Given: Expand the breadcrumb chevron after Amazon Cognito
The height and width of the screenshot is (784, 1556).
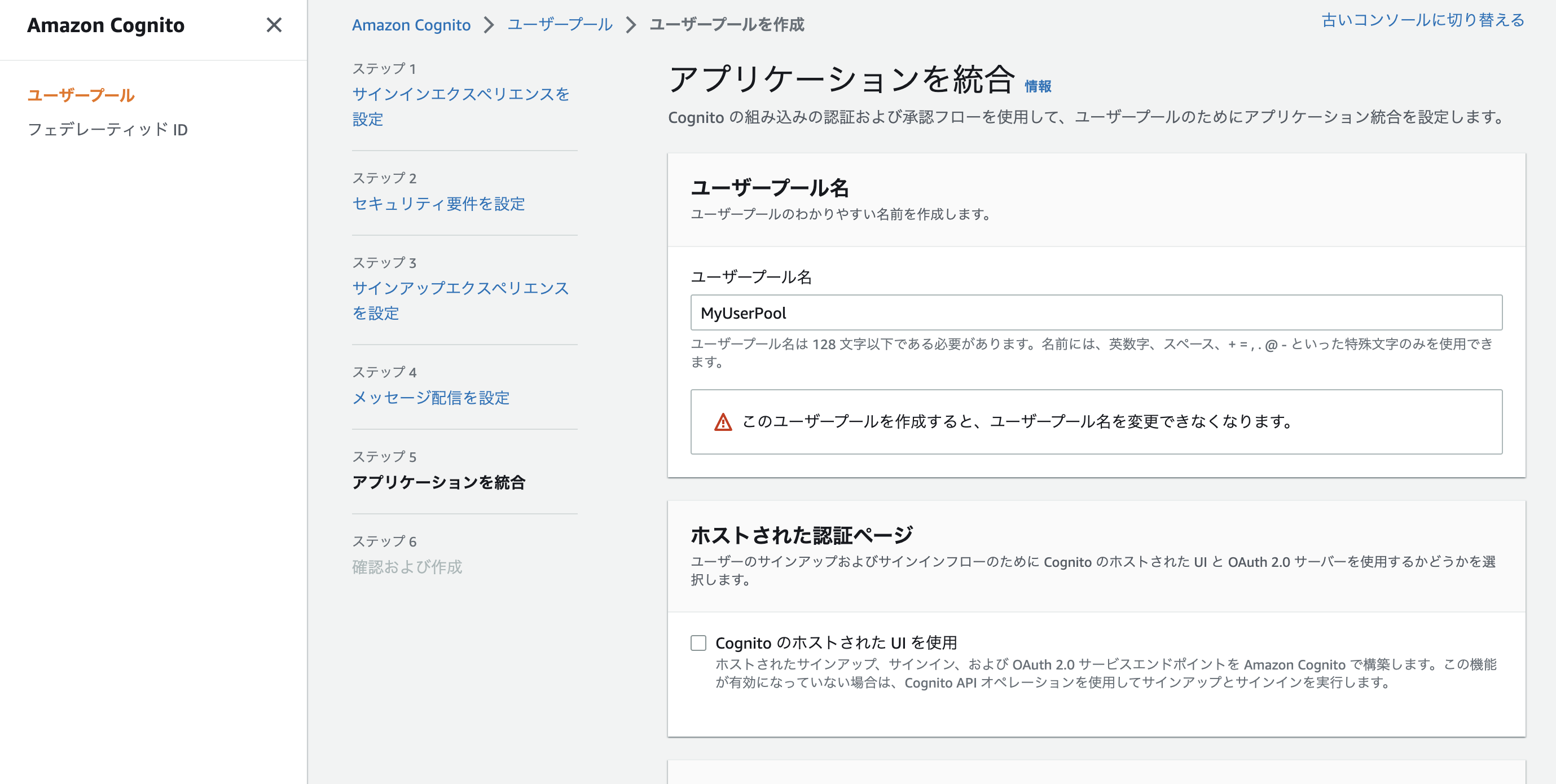Looking at the screenshot, I should [x=488, y=25].
